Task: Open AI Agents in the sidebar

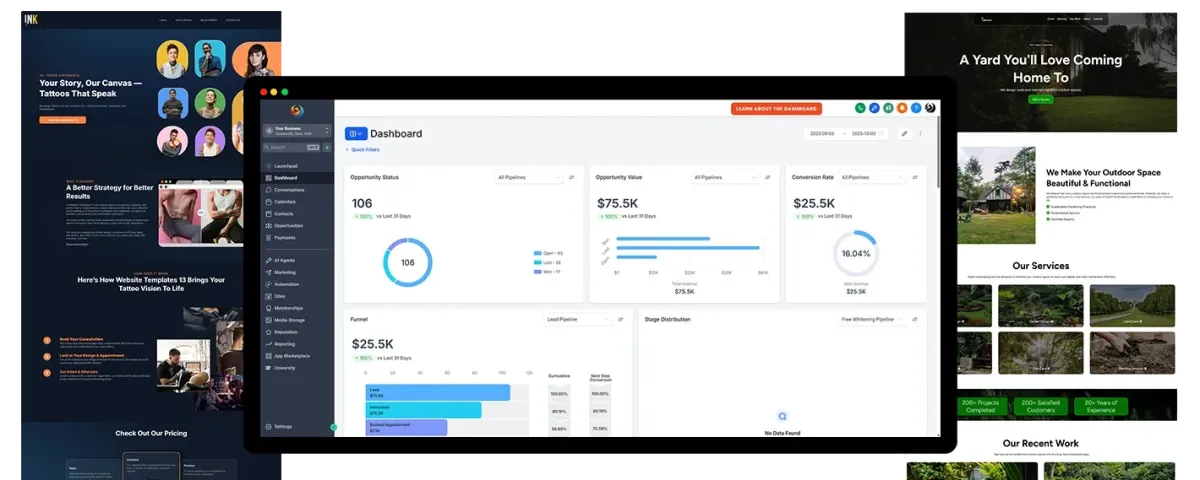Action: 285,260
